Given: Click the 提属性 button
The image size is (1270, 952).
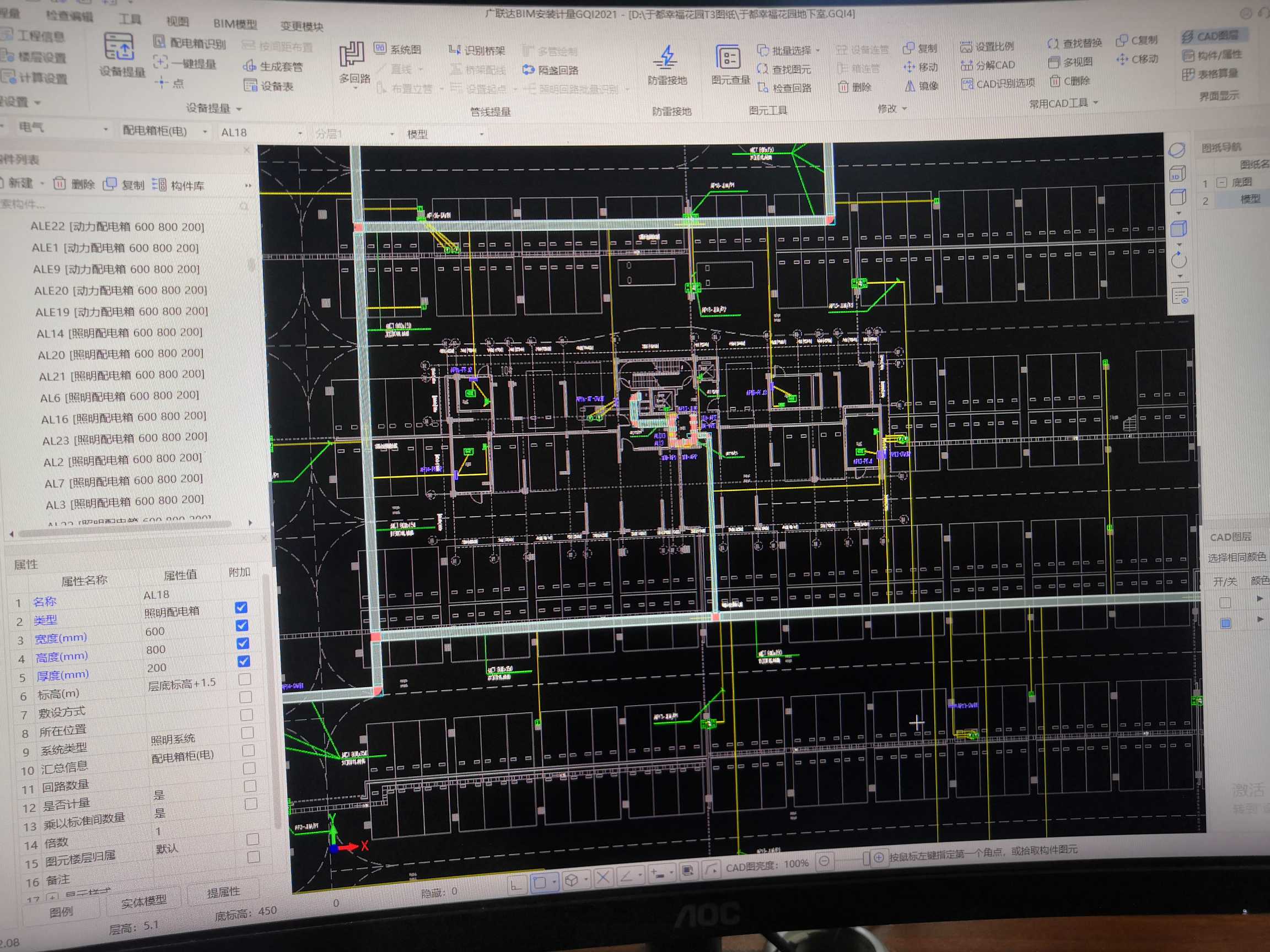Looking at the screenshot, I should pos(223,892).
